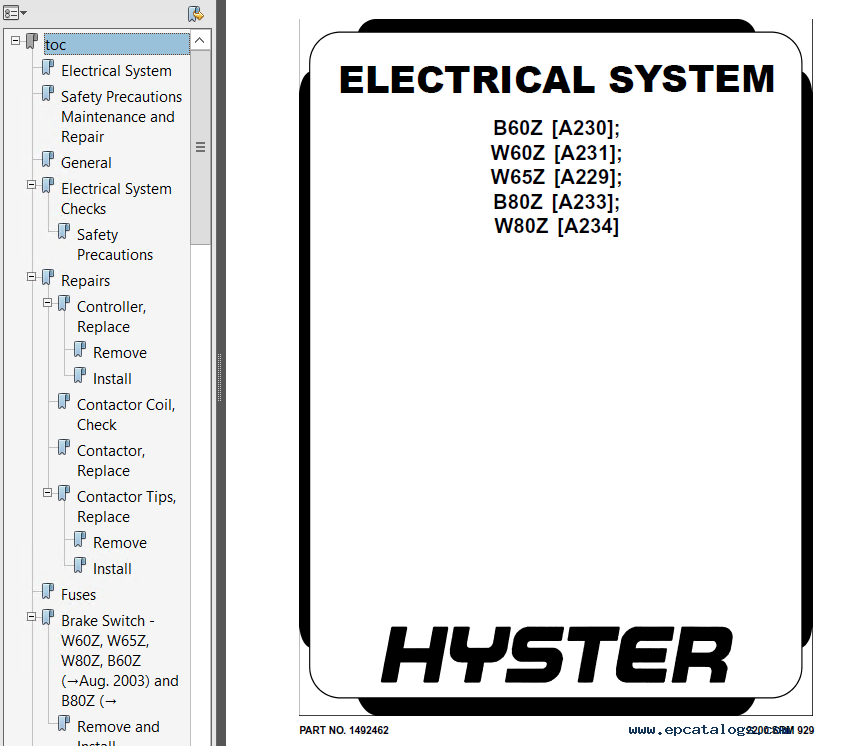The image size is (841, 746).
Task: Click the bookmark icon beside Brake Switch
Action: tap(48, 617)
